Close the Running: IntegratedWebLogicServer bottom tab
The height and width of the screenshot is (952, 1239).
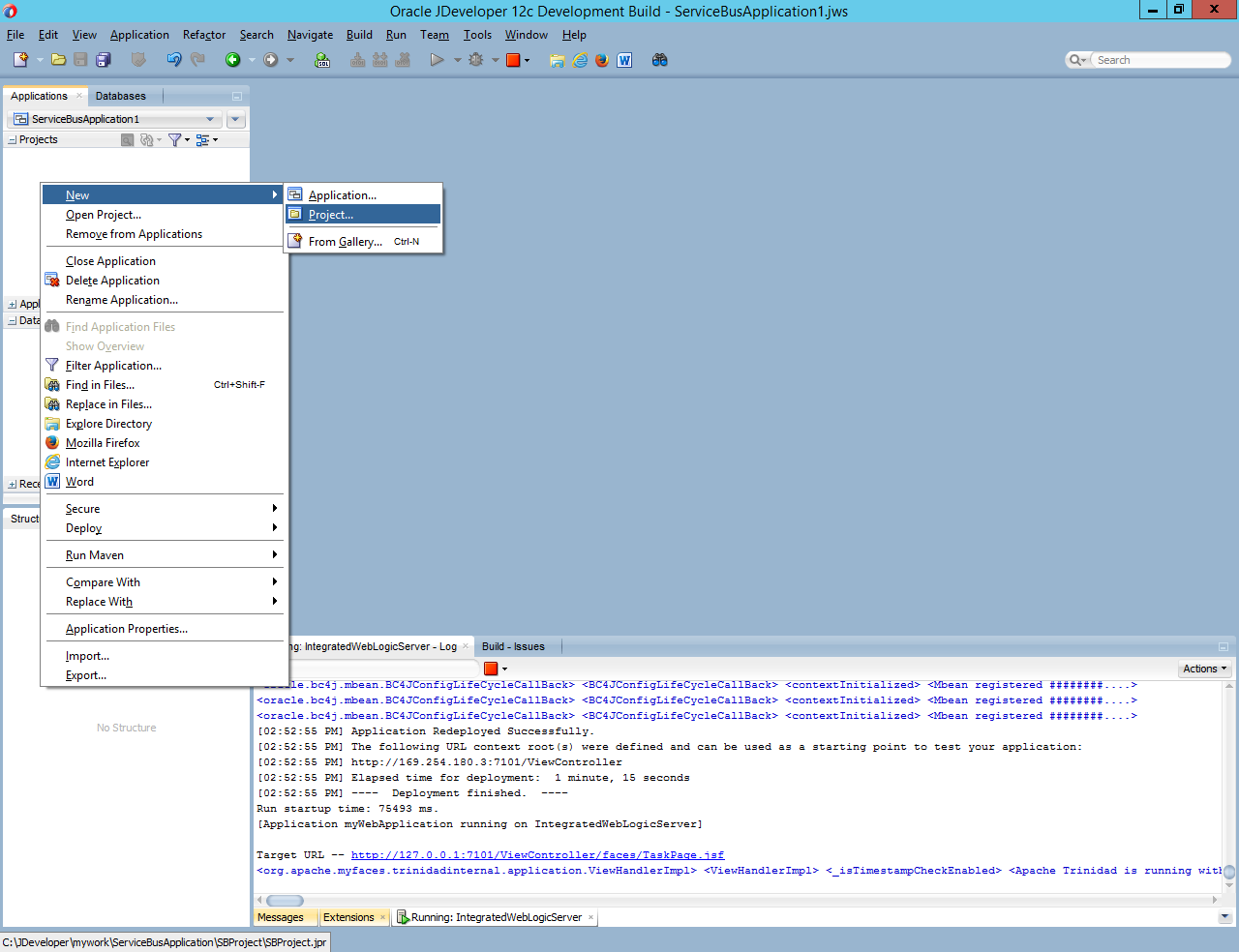click(590, 917)
